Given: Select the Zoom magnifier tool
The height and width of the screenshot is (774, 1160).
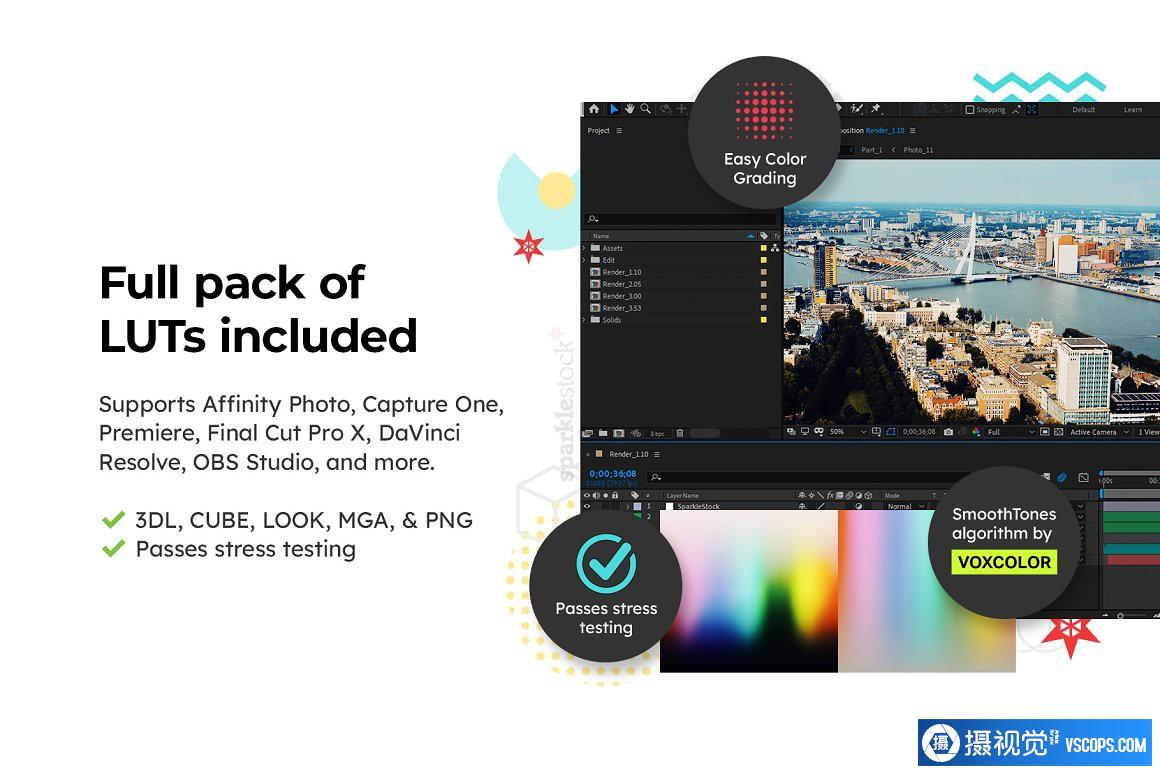Looking at the screenshot, I should click(646, 109).
